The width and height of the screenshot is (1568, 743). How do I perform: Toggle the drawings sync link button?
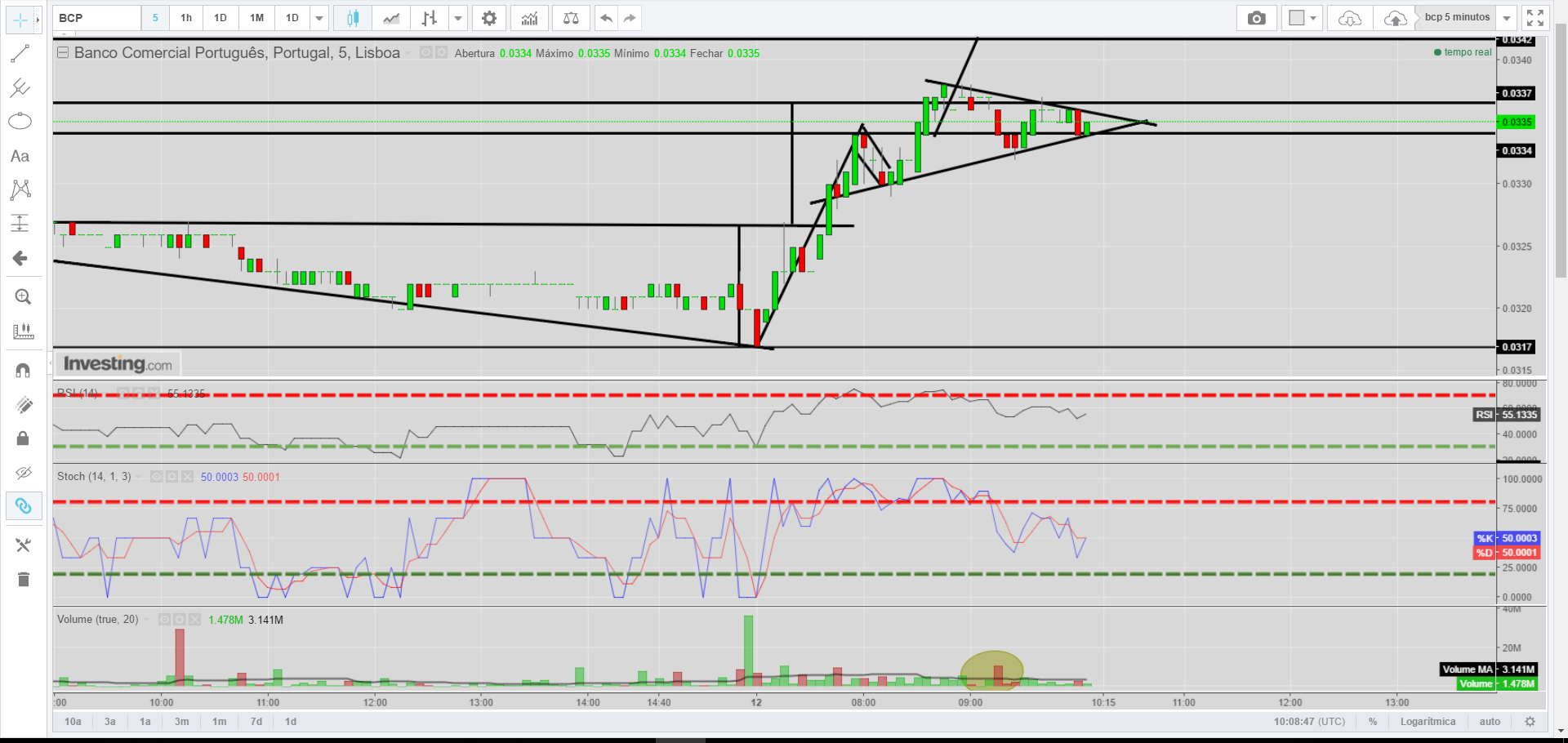point(23,506)
